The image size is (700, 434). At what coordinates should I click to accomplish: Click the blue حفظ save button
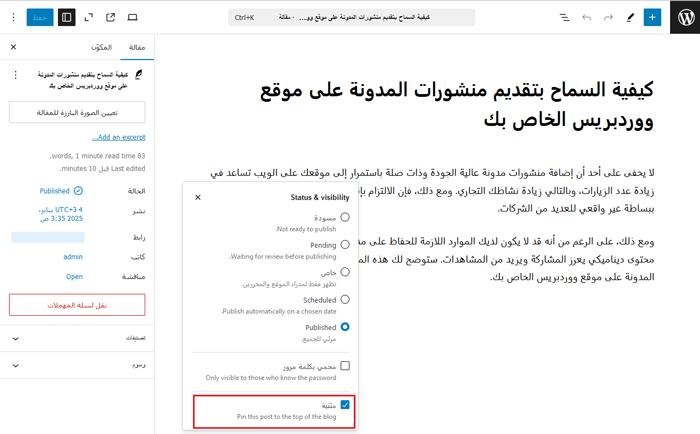[x=40, y=17]
